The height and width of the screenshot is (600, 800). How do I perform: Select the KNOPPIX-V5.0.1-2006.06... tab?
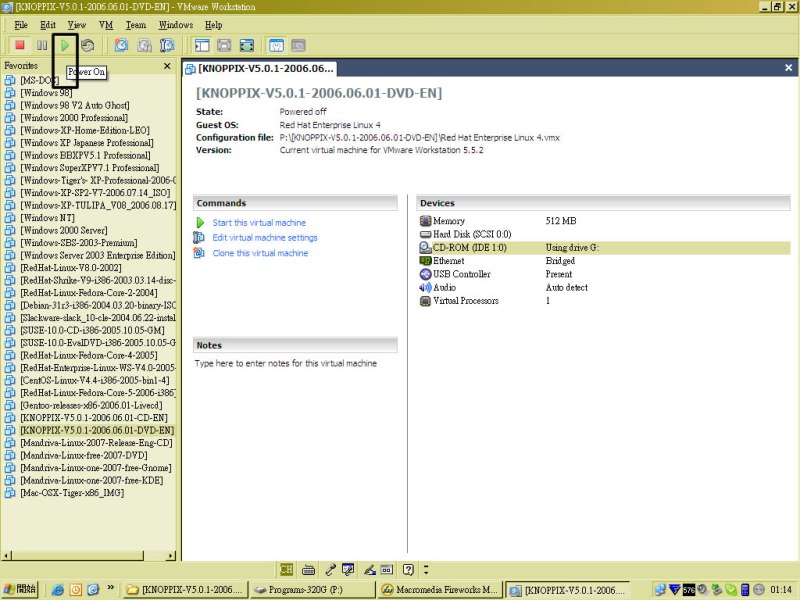(260, 68)
